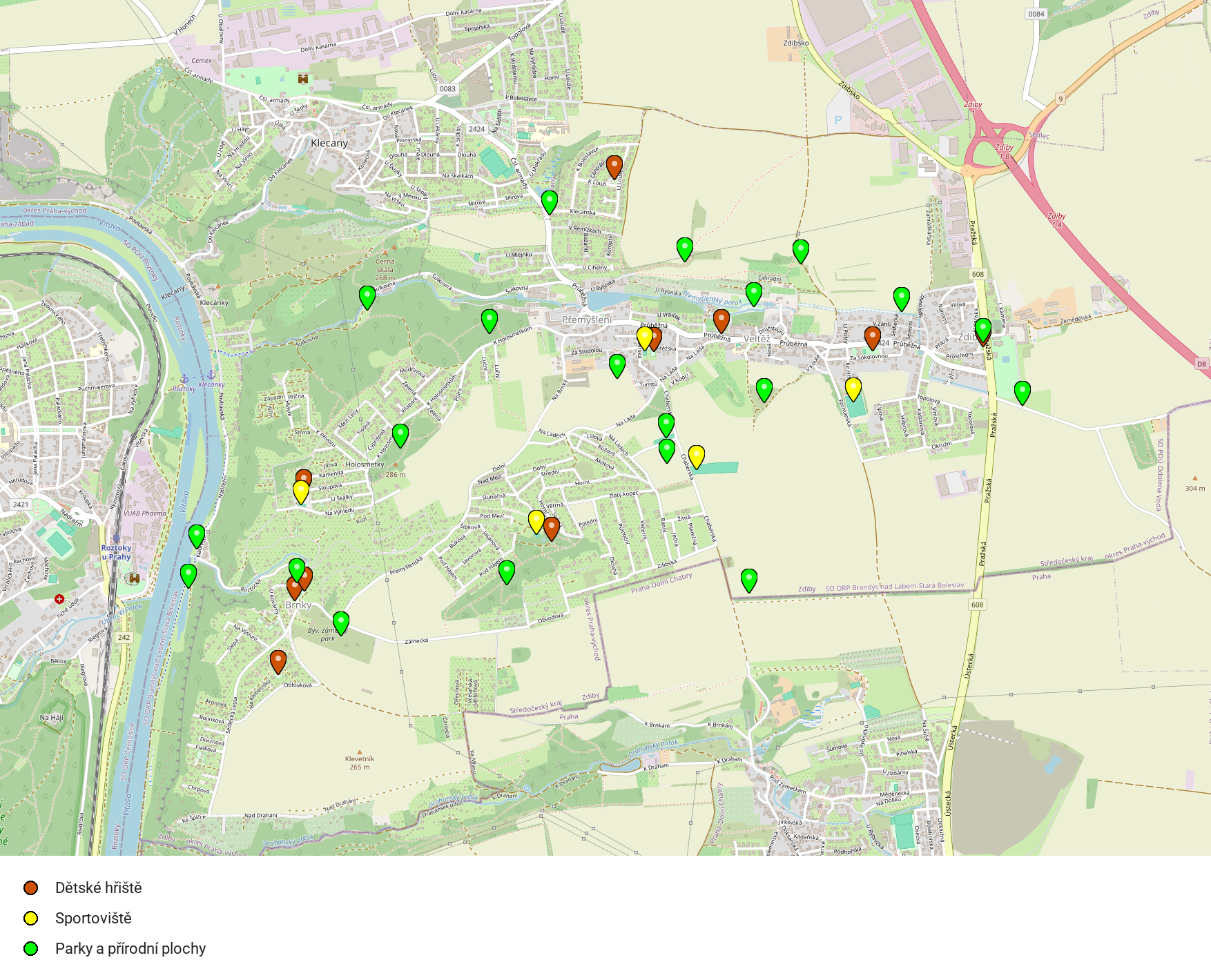
Task: Click brown marker on Průběžná near Veltěž
Action: (x=721, y=321)
